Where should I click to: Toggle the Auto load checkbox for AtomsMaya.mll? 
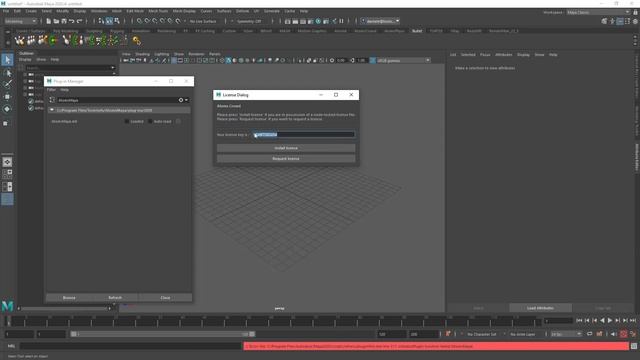coord(150,121)
